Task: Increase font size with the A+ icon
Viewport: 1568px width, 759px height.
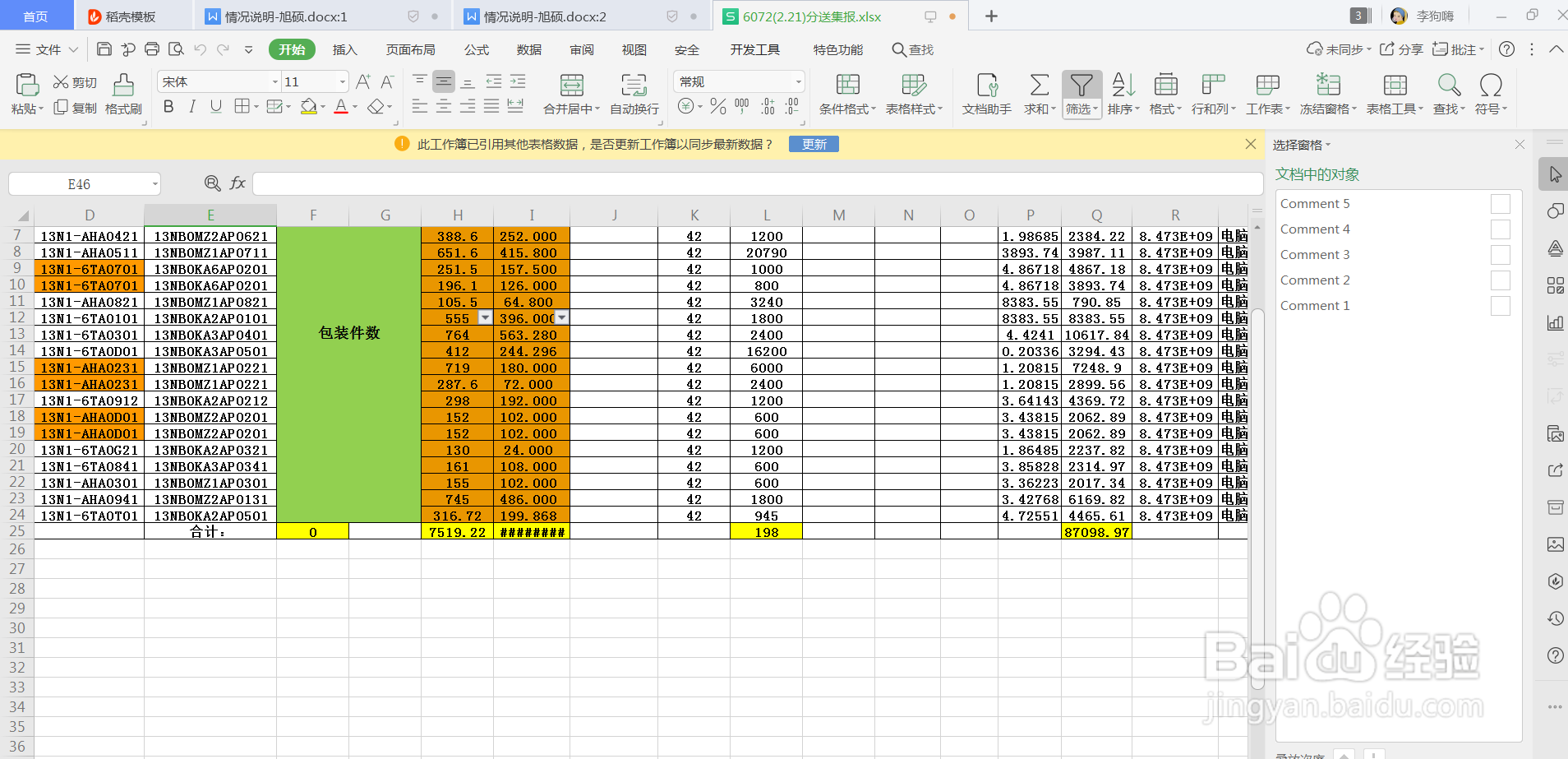Action: [x=363, y=81]
